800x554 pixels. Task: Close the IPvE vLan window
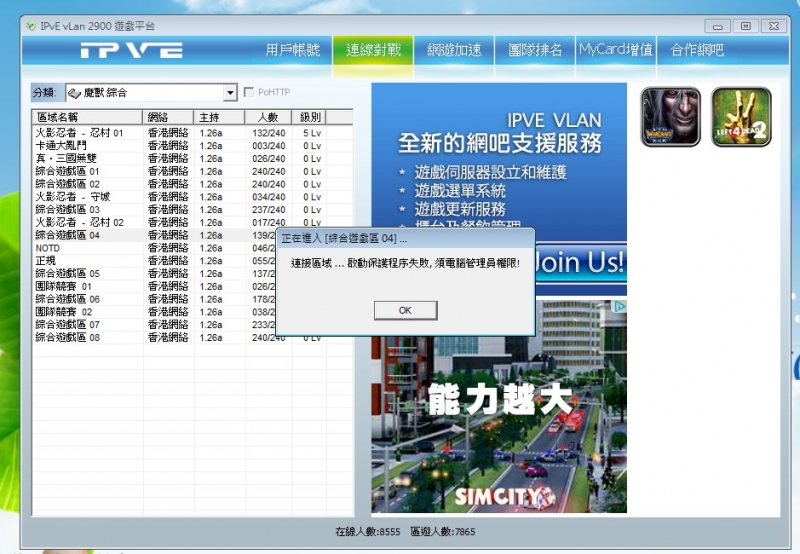point(773,26)
